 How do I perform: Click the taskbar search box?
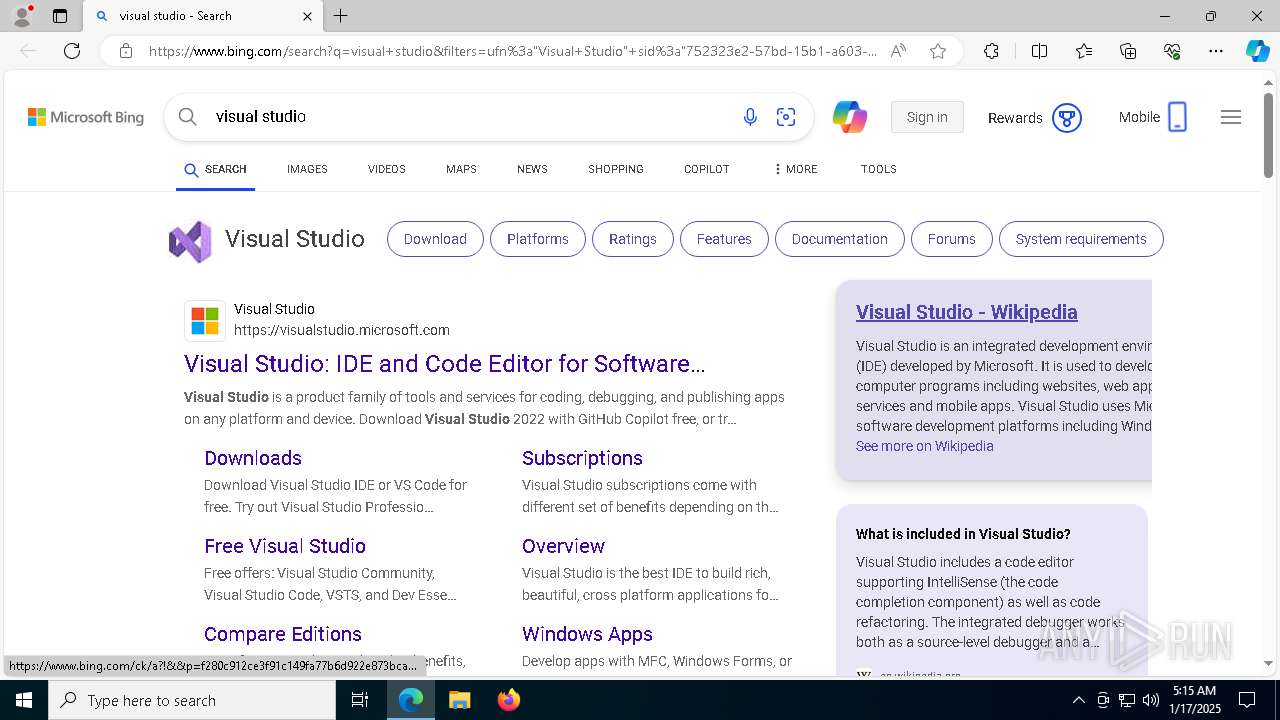click(x=192, y=700)
